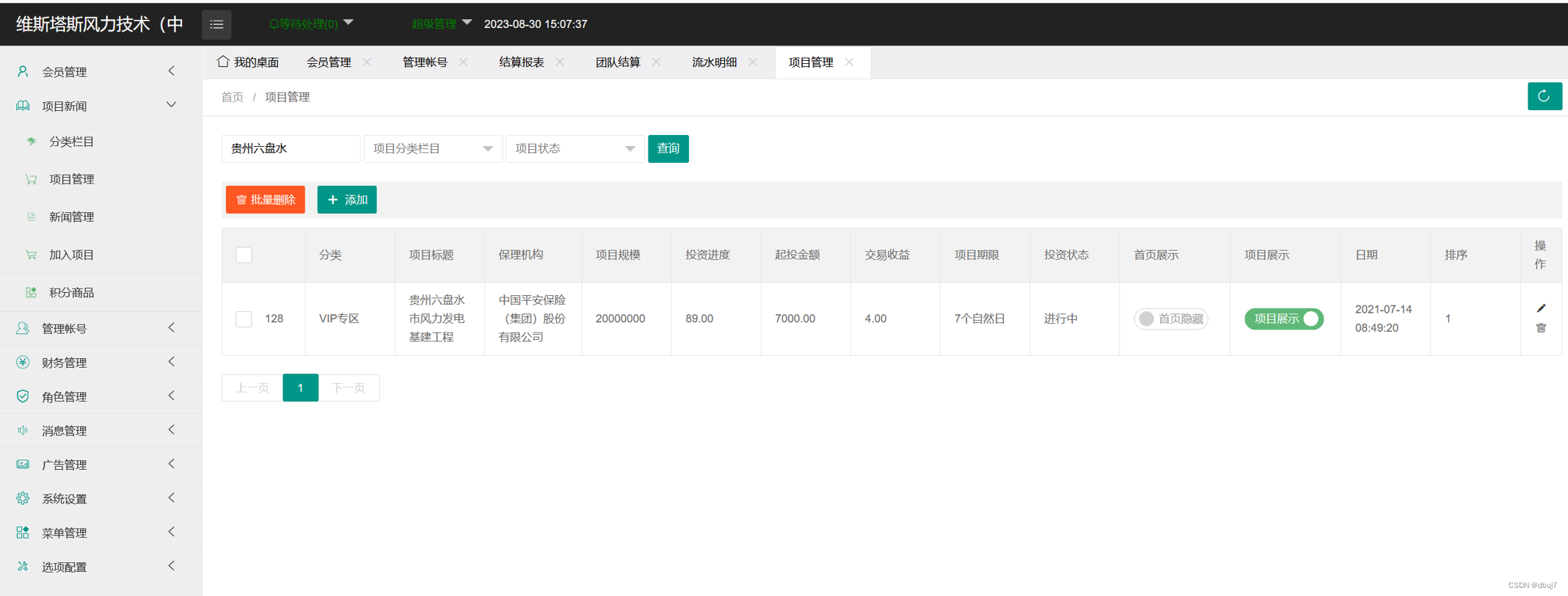Check the select-all checkbox in table header
This screenshot has height=596, width=1568.
tap(244, 255)
